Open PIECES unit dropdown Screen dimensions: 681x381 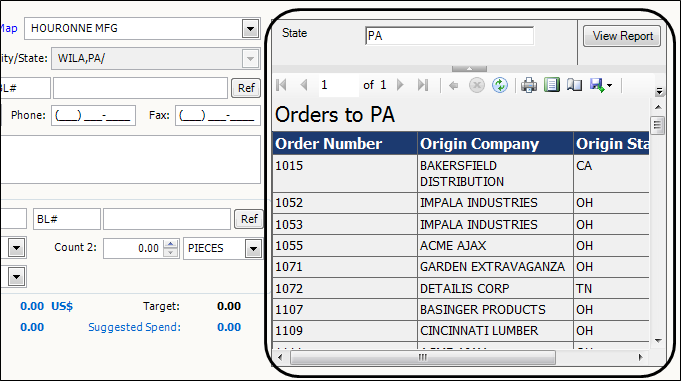click(253, 249)
